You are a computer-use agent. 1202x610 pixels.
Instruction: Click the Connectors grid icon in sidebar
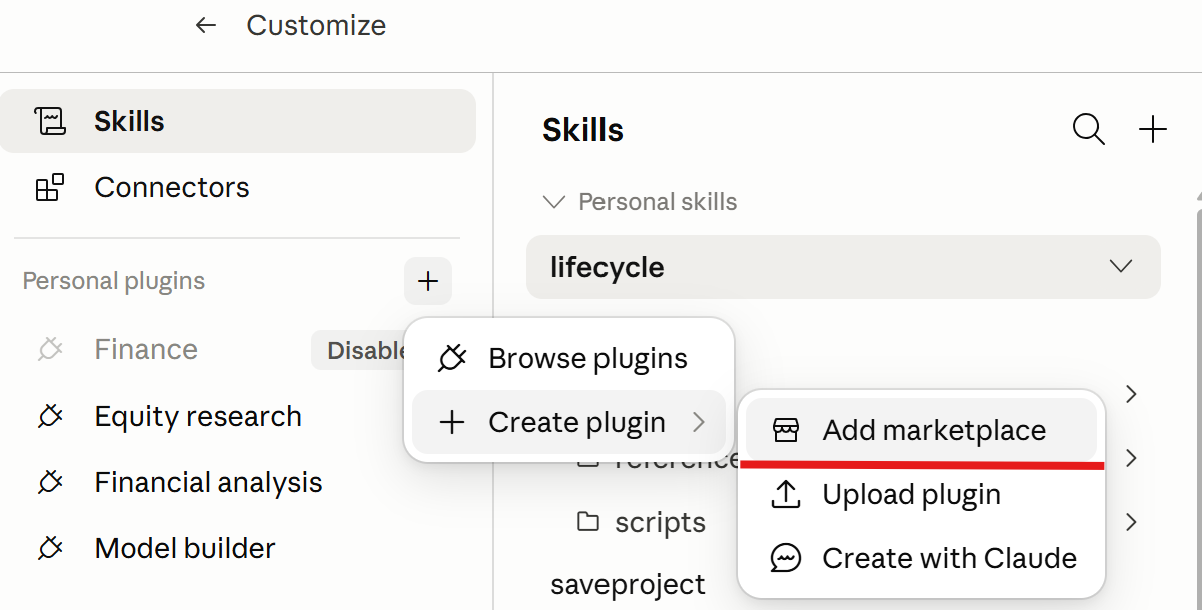click(49, 187)
